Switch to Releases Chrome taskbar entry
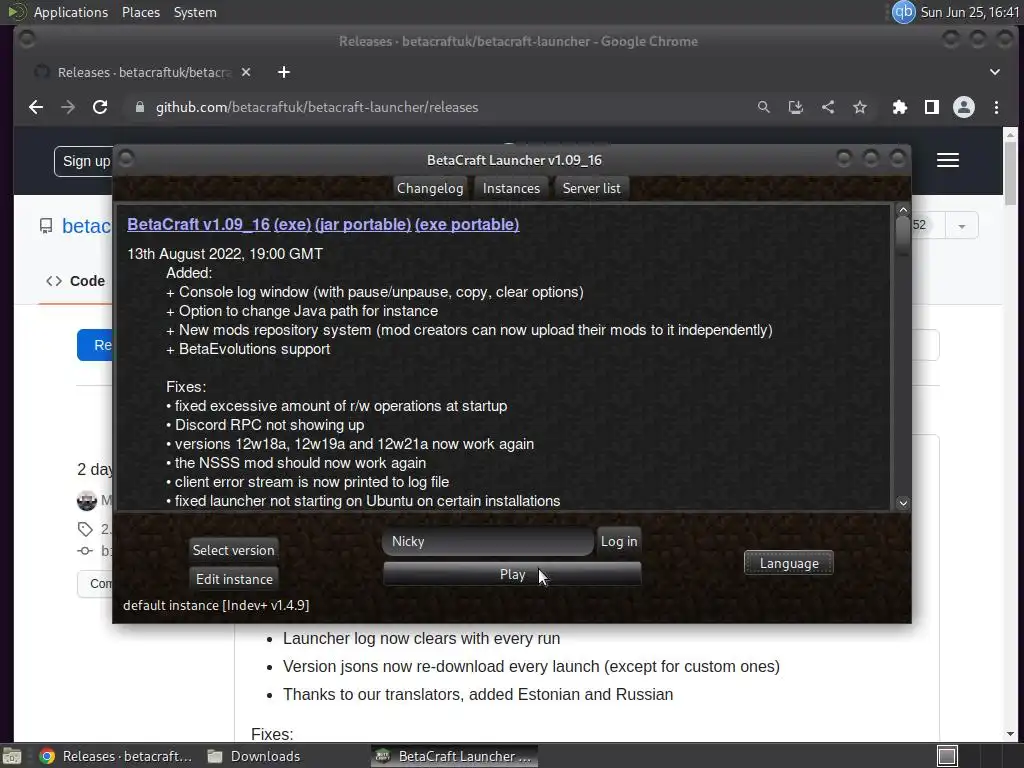The width and height of the screenshot is (1024, 768). click(116, 756)
